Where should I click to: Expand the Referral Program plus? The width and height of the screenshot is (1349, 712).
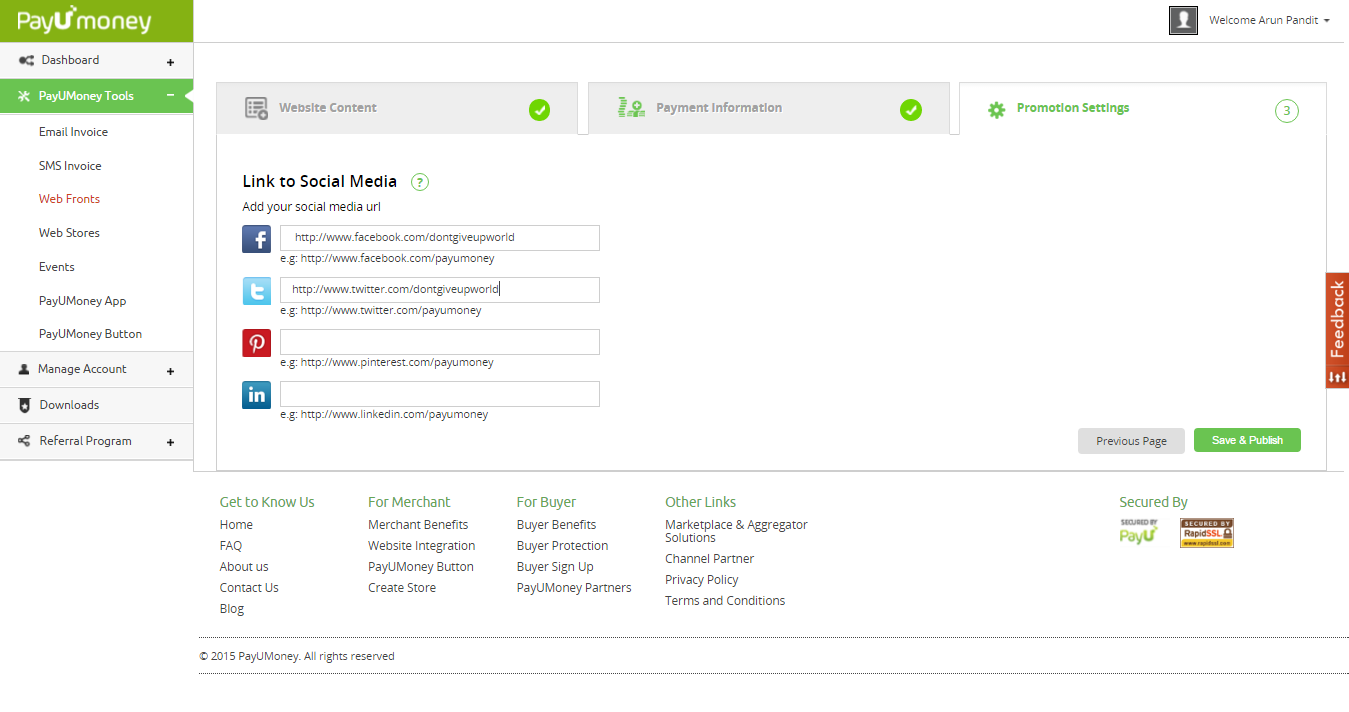pos(170,443)
